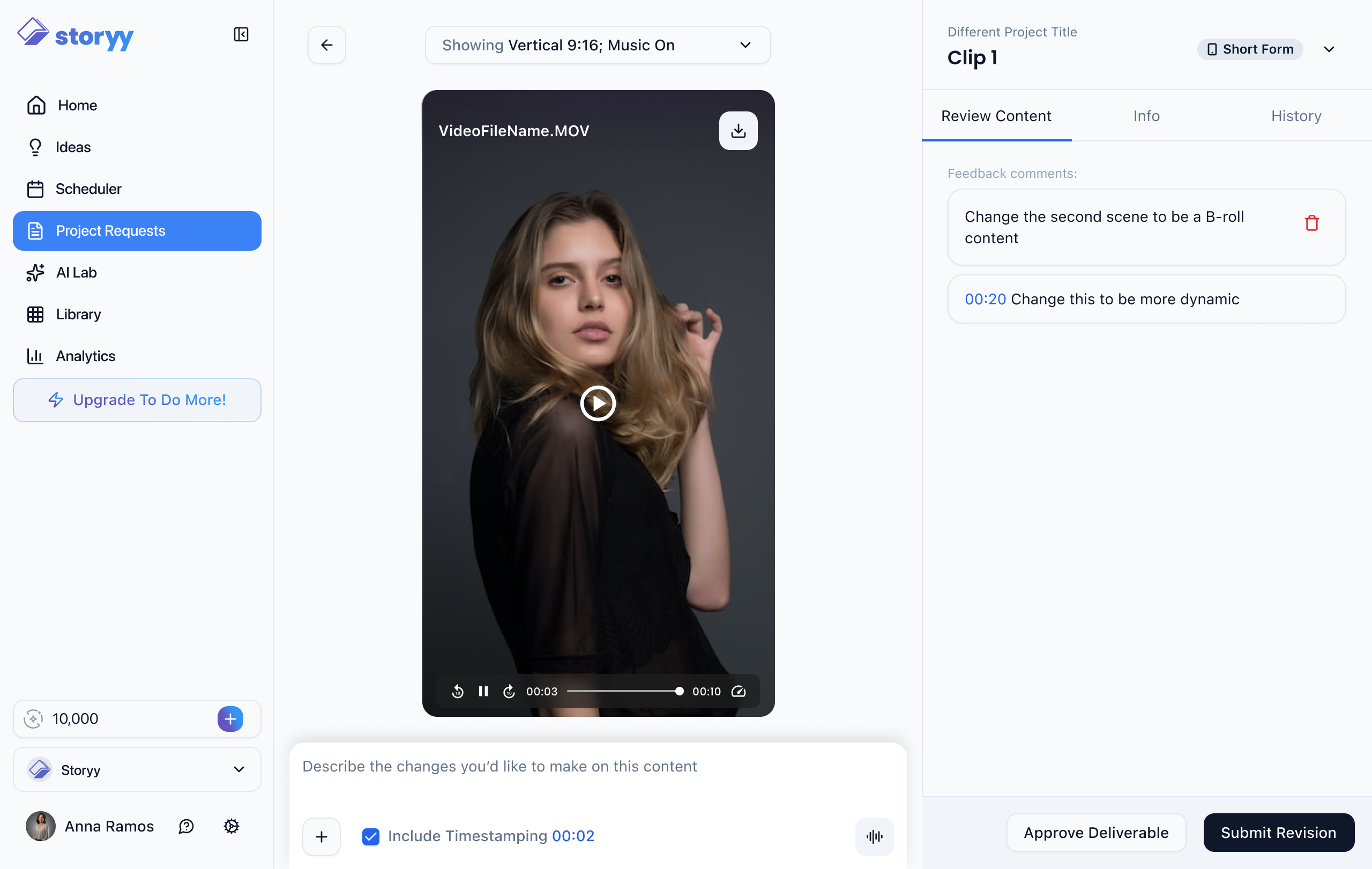Open Showing Vertical 9:16 dropdown
This screenshot has height=869, width=1372.
click(x=598, y=45)
